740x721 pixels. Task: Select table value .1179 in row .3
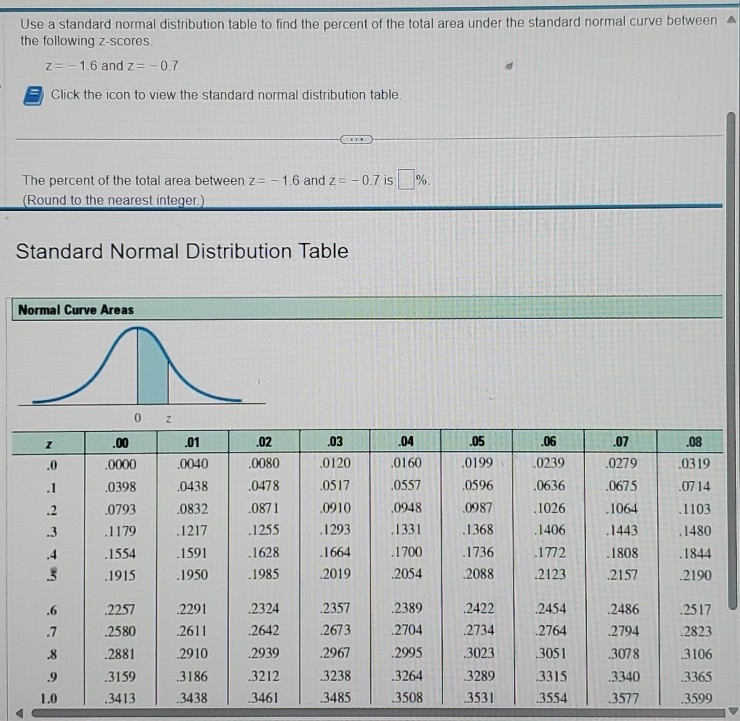pyautogui.click(x=120, y=531)
